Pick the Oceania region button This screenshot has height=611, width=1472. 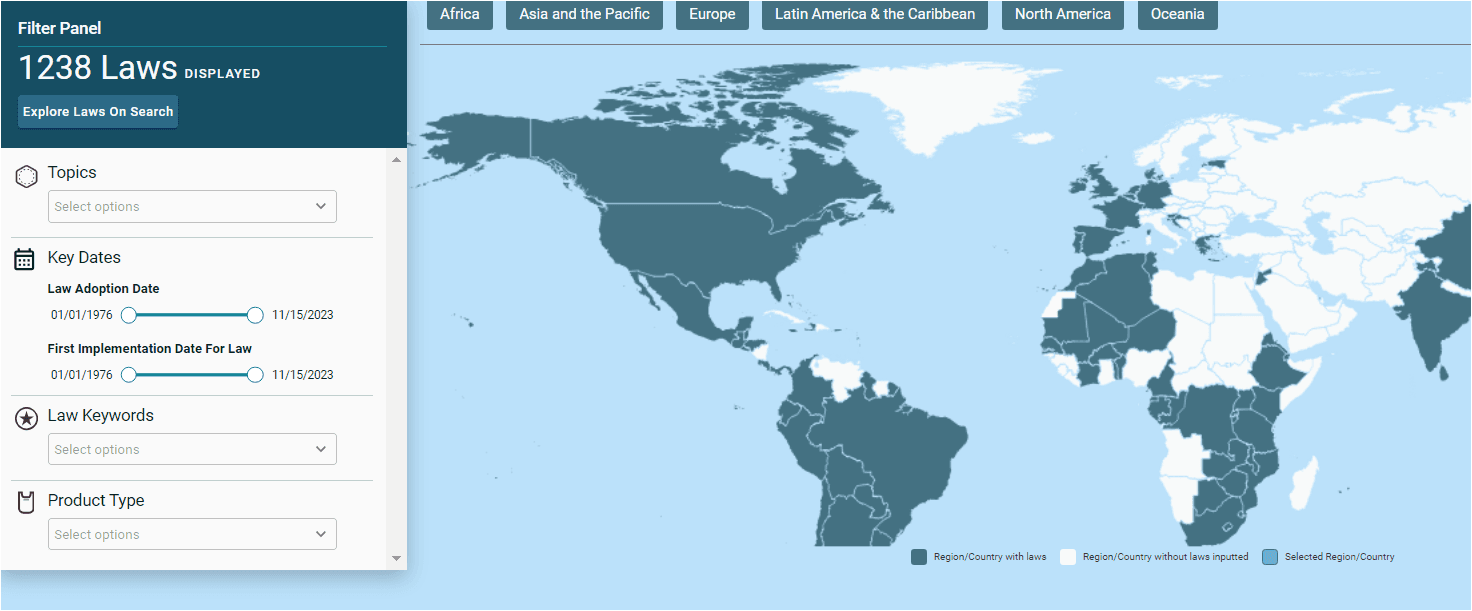point(1177,15)
